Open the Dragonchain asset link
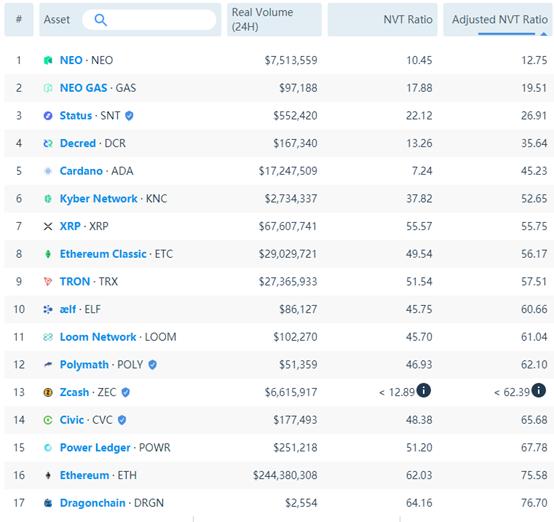The width and height of the screenshot is (554, 522). coord(93,503)
